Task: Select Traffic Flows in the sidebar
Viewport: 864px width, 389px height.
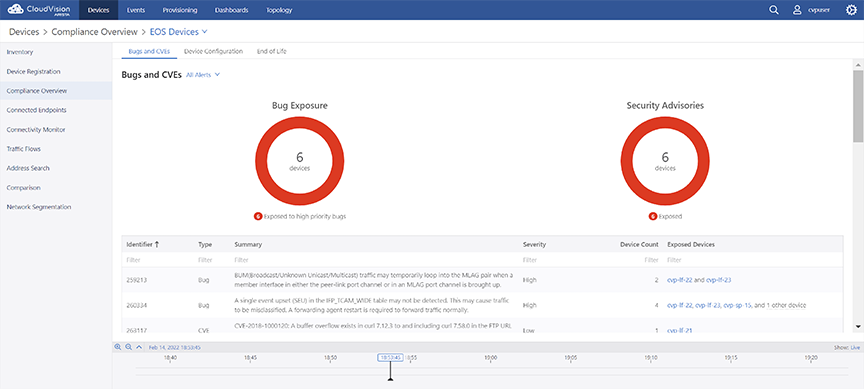Action: 56,149
